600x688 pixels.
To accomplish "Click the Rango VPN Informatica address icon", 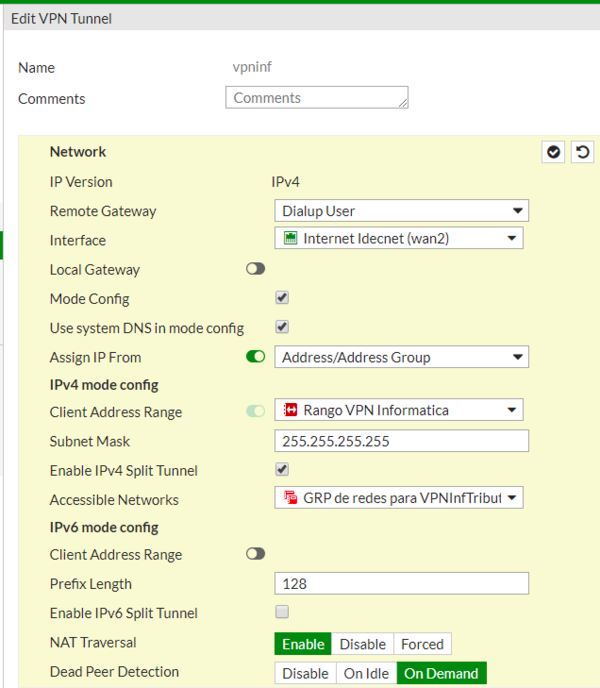I will (290, 411).
